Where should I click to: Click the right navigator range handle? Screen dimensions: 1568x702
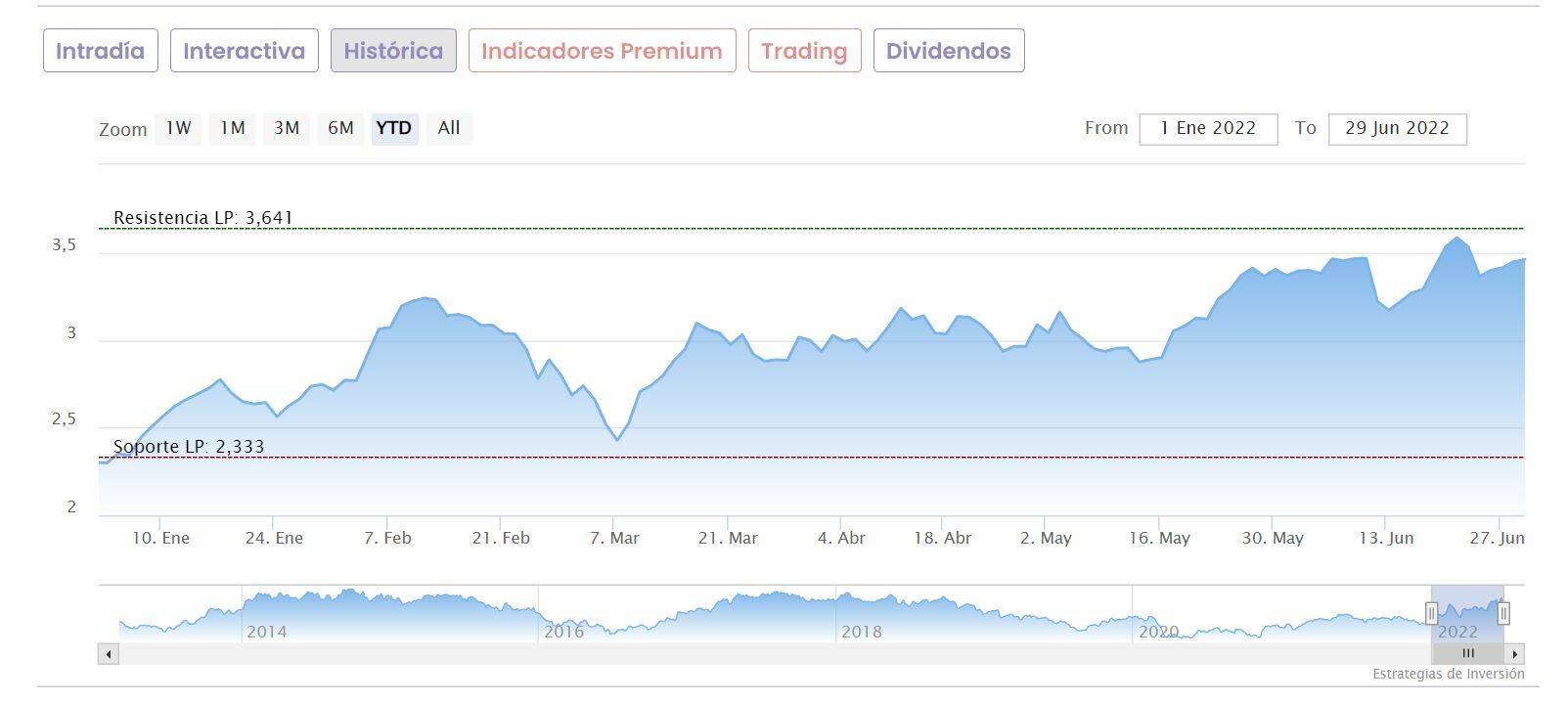[1503, 613]
